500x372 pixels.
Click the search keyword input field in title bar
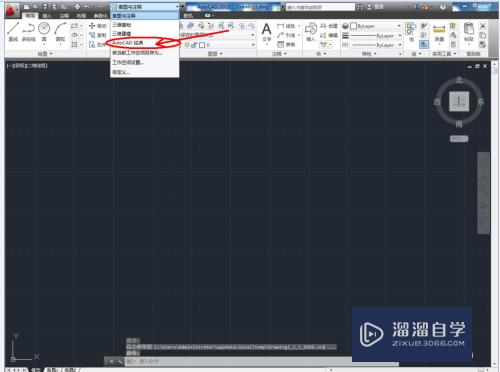click(320, 7)
